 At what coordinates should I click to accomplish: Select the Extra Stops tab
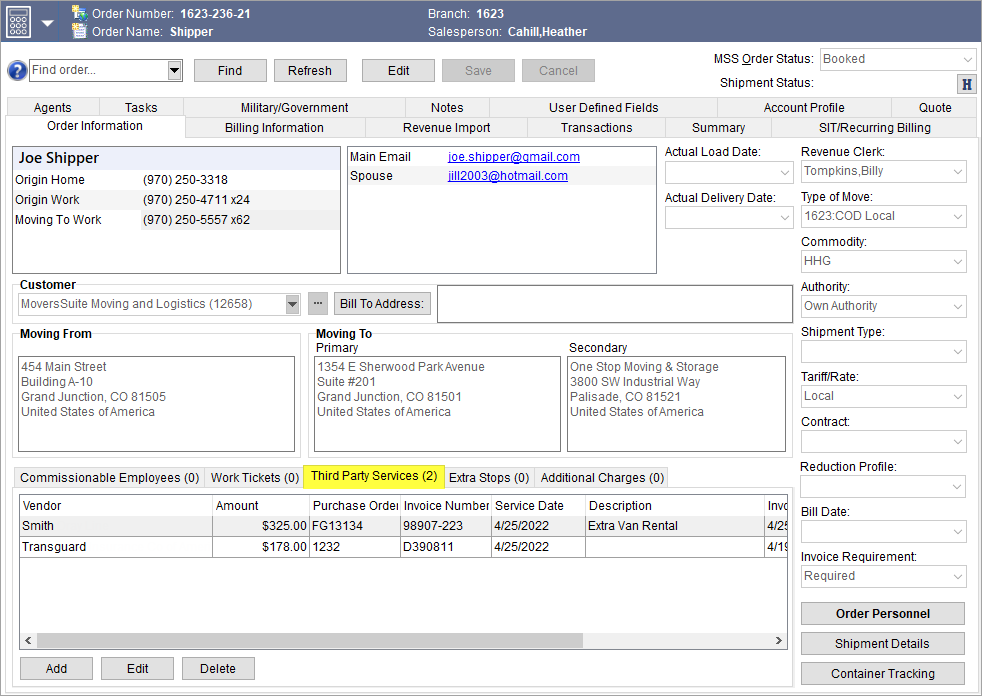pyautogui.click(x=488, y=477)
